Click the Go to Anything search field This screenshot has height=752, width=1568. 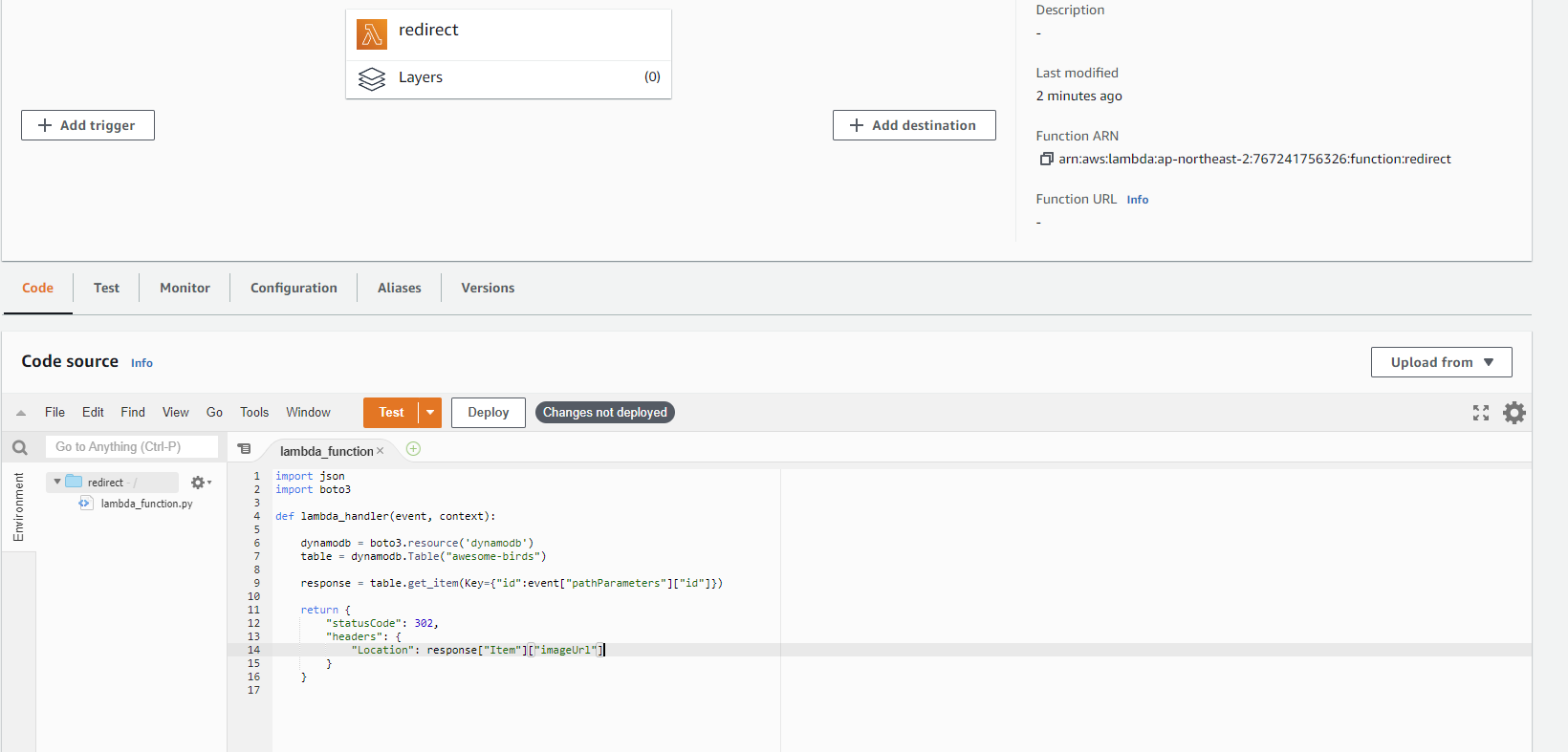point(132,446)
